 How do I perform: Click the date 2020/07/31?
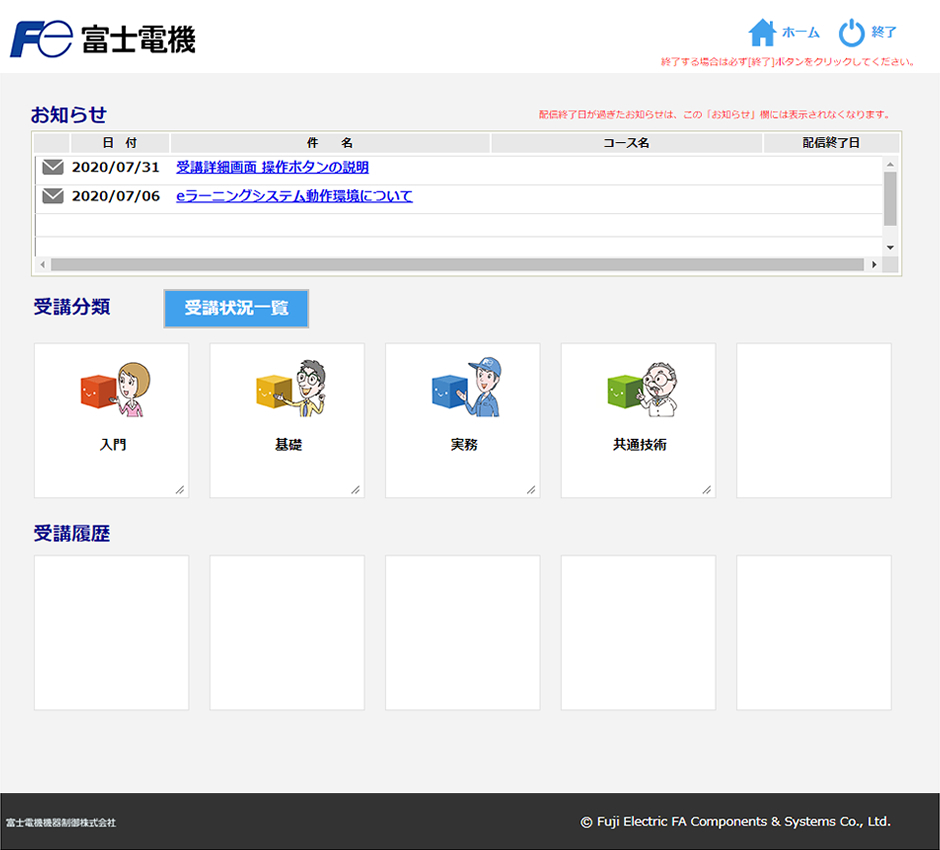coord(116,167)
